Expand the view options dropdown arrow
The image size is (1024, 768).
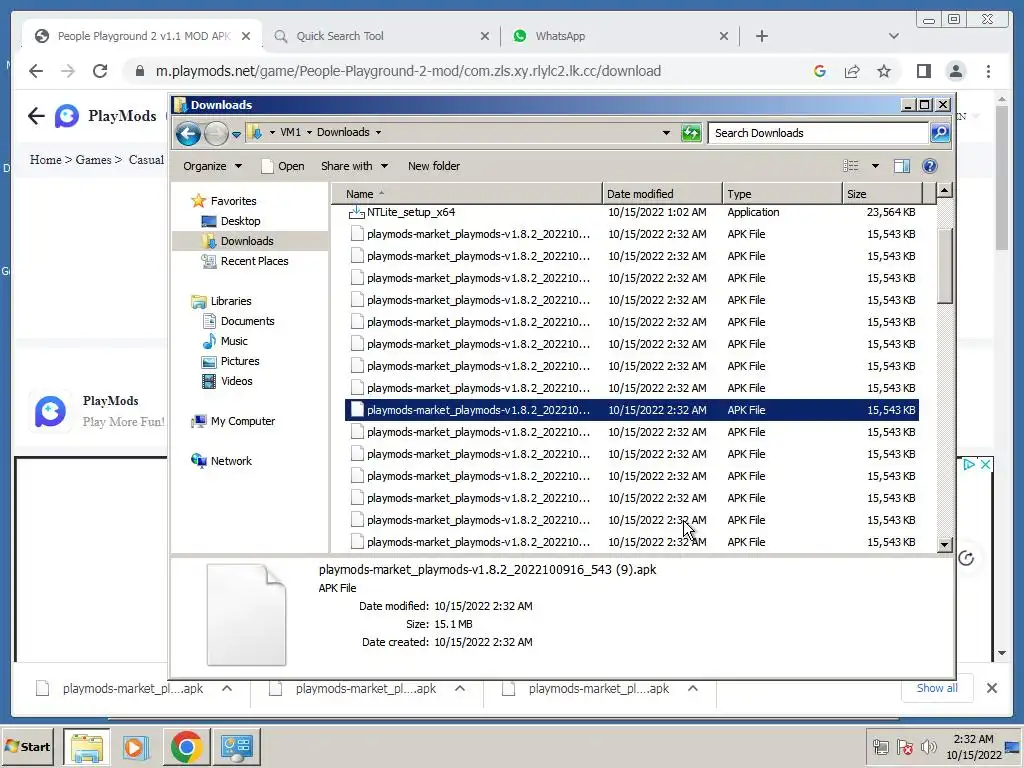875,166
